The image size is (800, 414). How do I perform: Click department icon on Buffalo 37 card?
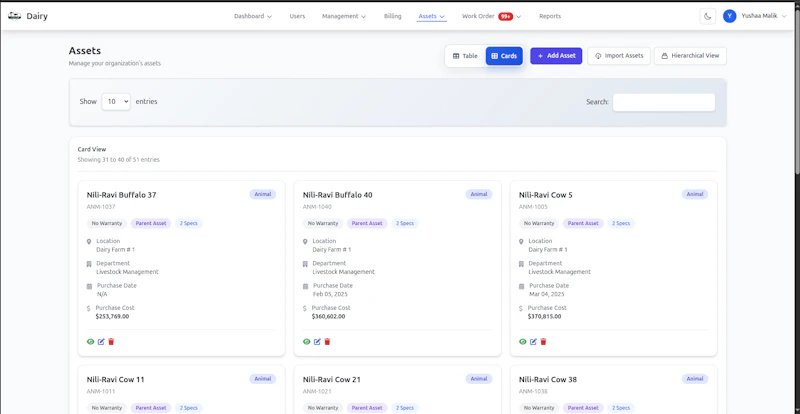[89, 264]
